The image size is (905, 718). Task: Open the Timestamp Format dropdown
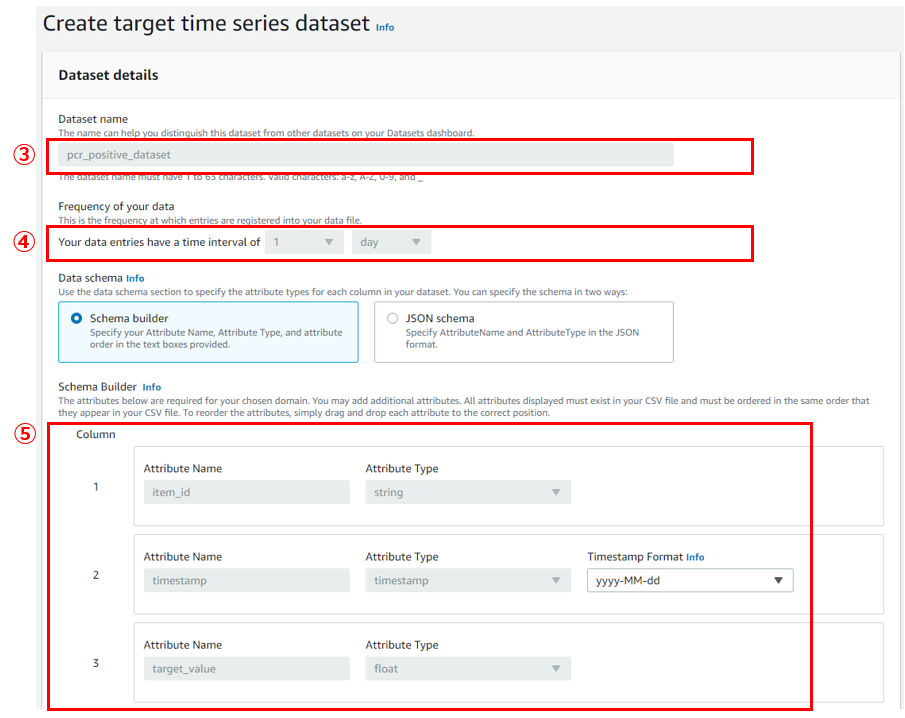tap(689, 580)
